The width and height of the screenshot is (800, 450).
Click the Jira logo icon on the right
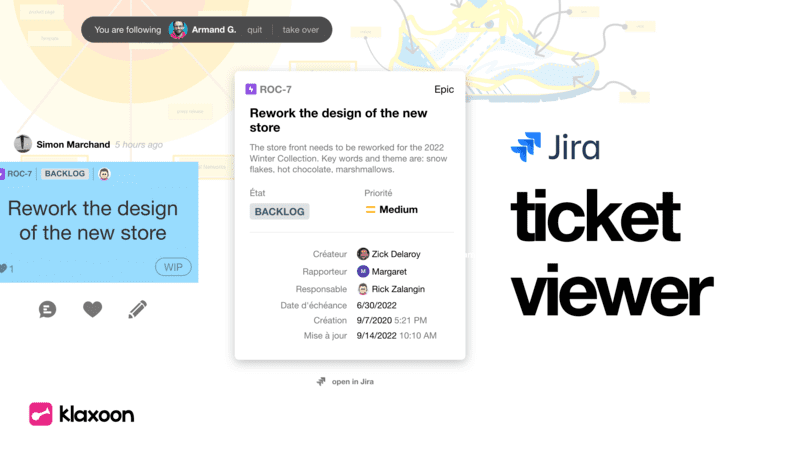click(x=526, y=147)
